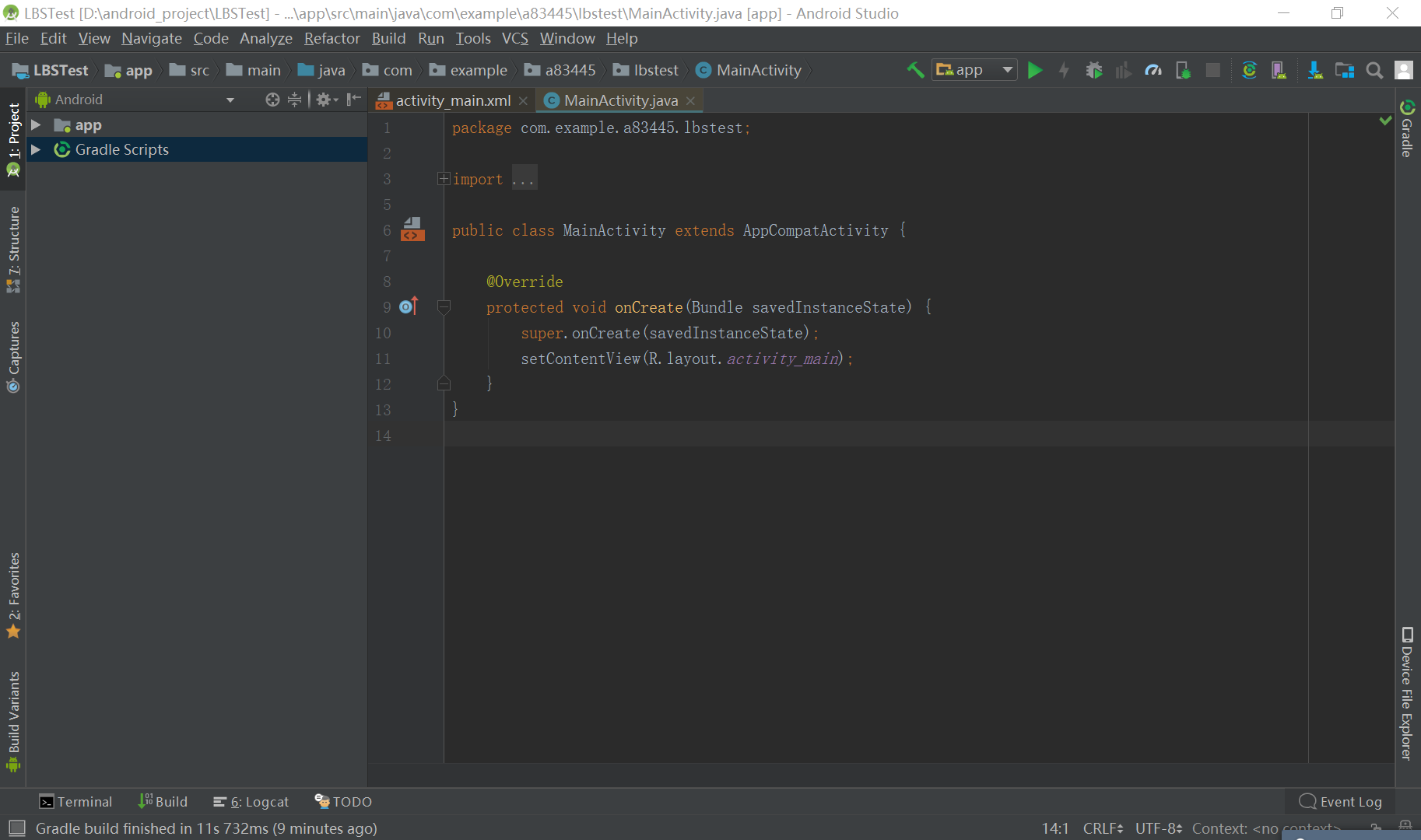Click the Stop square icon
This screenshot has height=840, width=1421.
click(x=1212, y=70)
